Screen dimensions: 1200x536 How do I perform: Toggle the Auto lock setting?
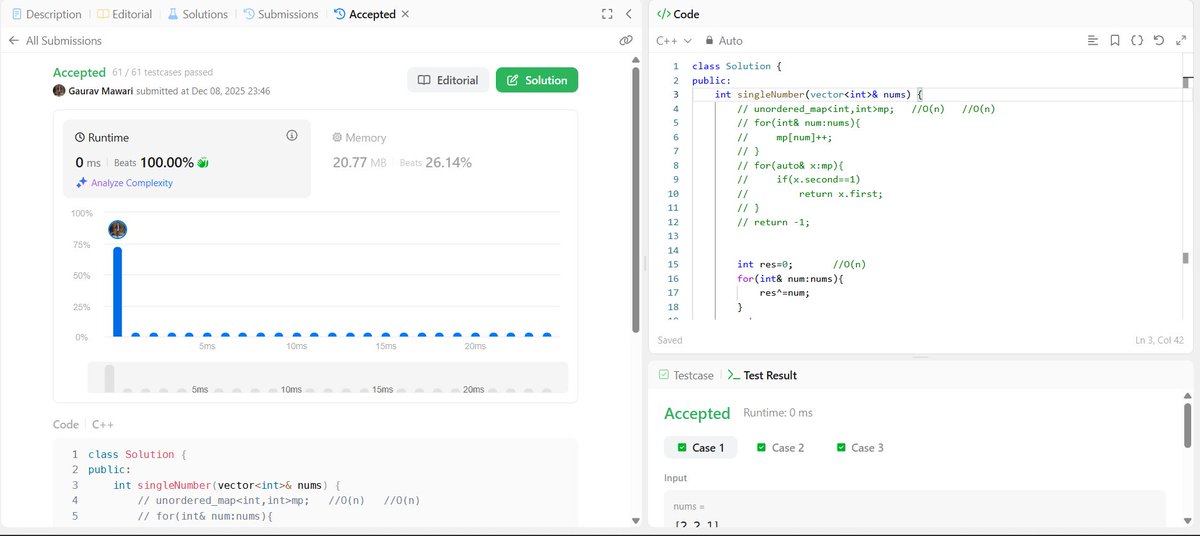point(724,41)
